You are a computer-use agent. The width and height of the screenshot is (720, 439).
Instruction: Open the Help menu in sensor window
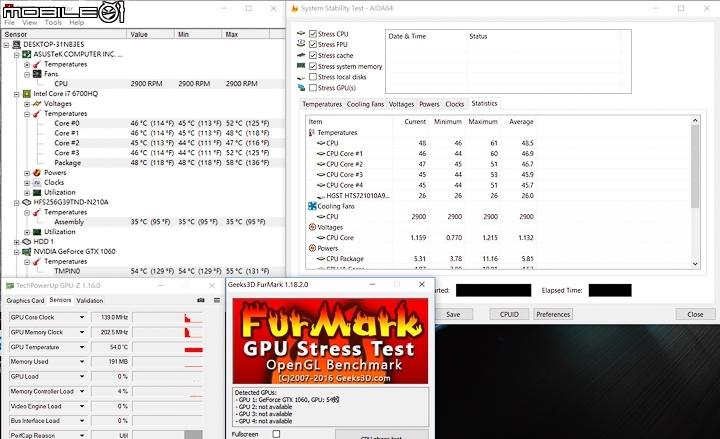tap(77, 23)
